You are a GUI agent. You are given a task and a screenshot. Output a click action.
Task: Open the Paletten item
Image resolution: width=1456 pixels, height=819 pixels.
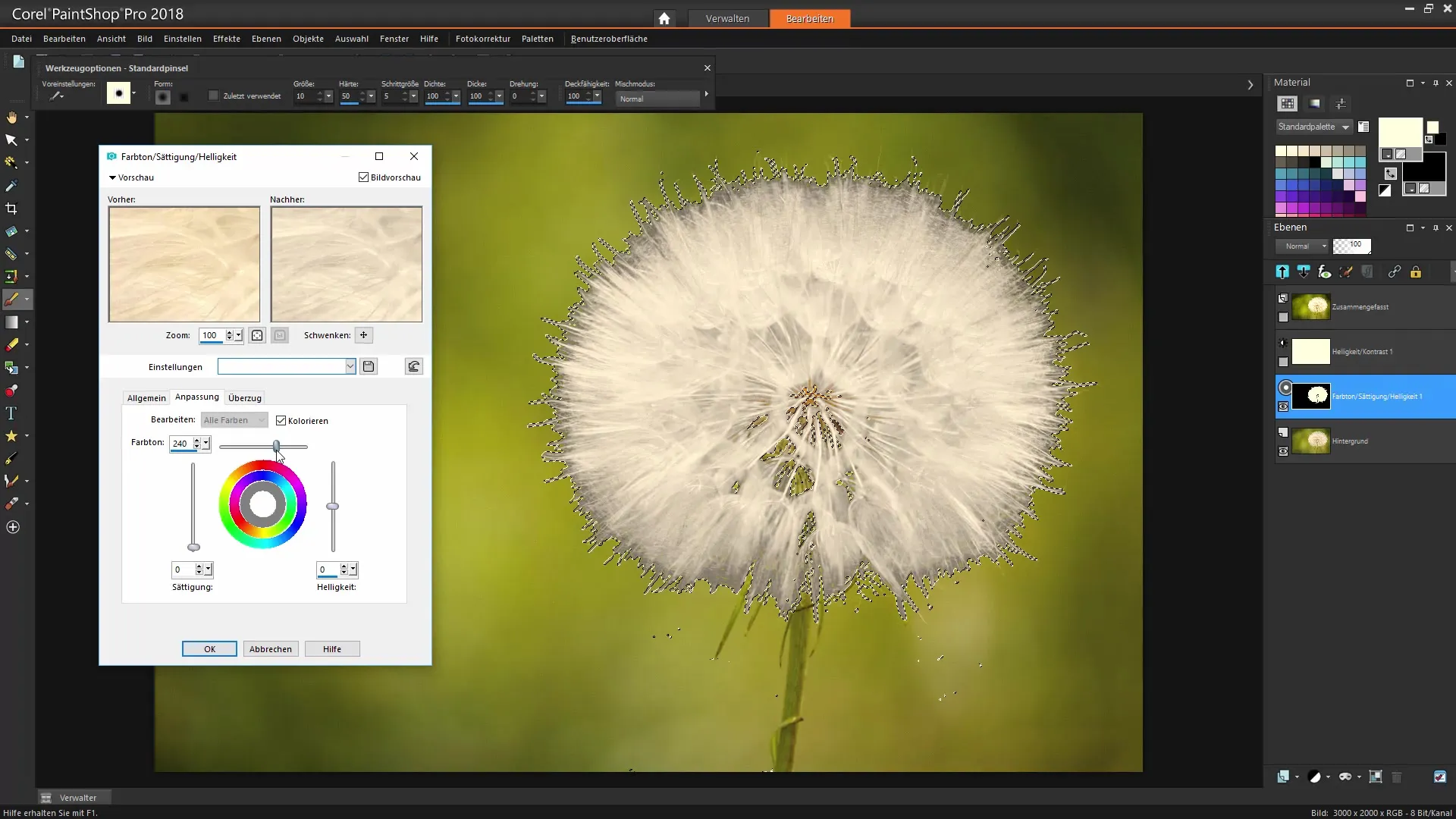(538, 39)
